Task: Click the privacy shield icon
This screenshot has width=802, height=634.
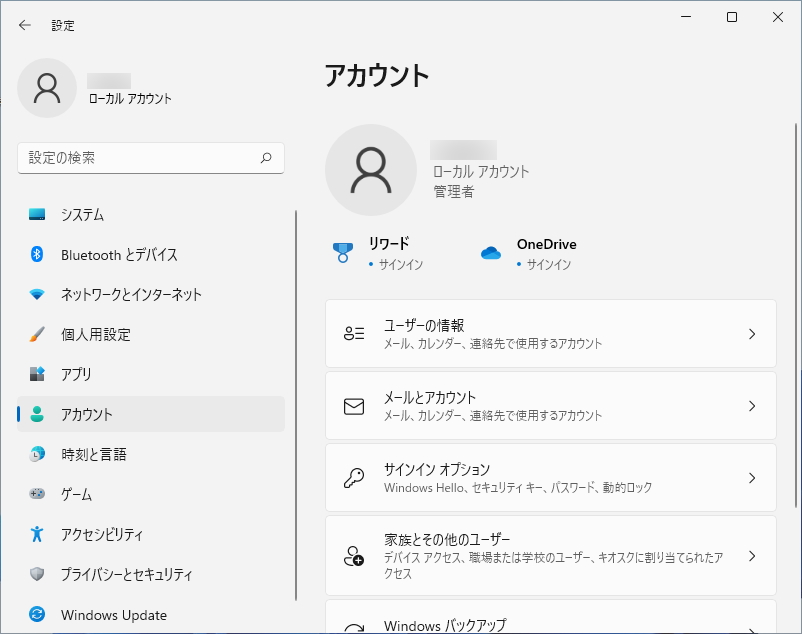Action: coord(37,574)
